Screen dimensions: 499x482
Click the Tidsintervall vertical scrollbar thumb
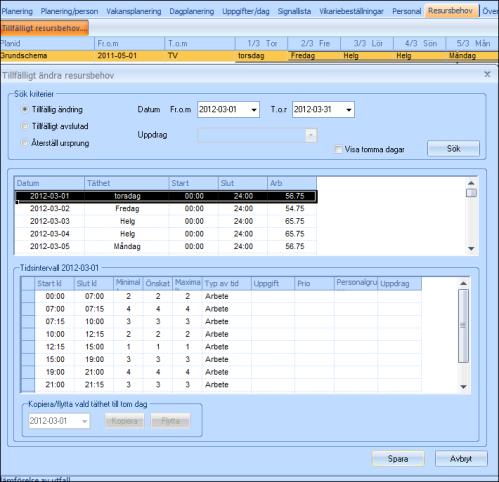[x=463, y=326]
